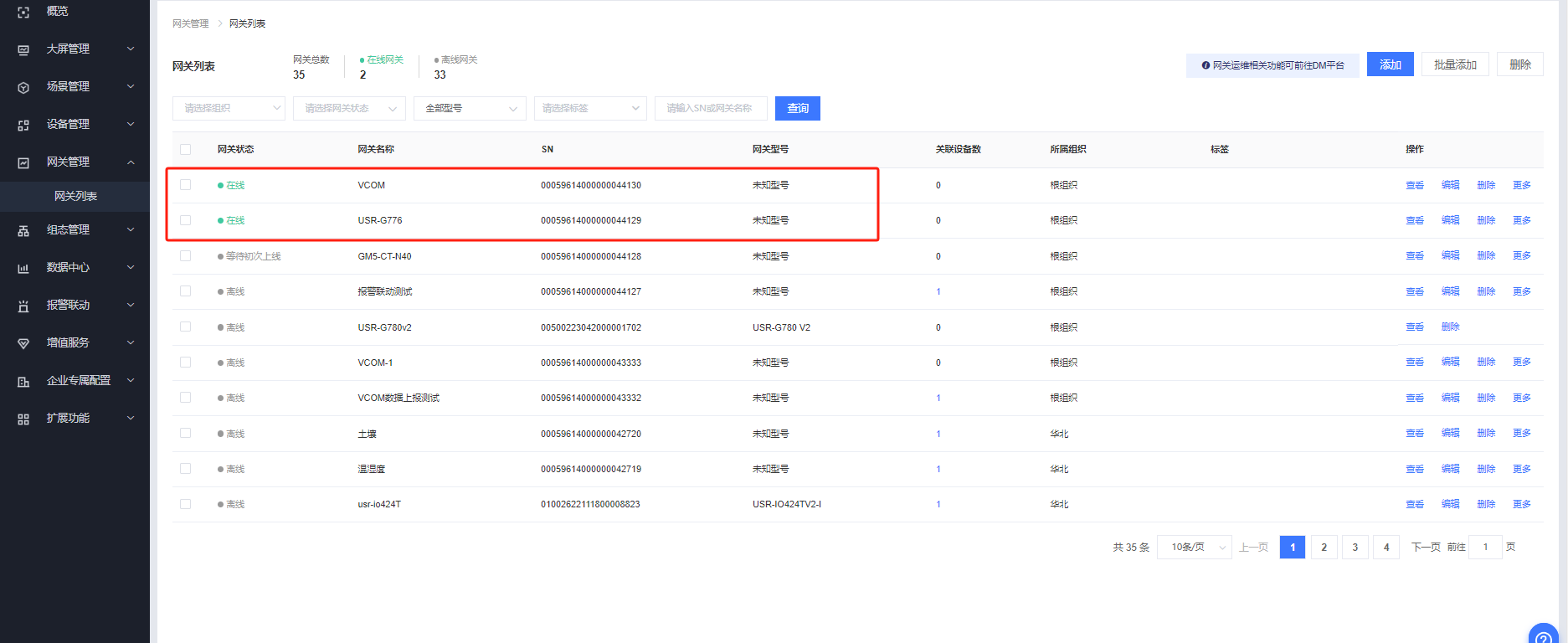This screenshot has height=643, width=1568.
Task: Go to page 2 in pagination
Action: [x=1324, y=548]
